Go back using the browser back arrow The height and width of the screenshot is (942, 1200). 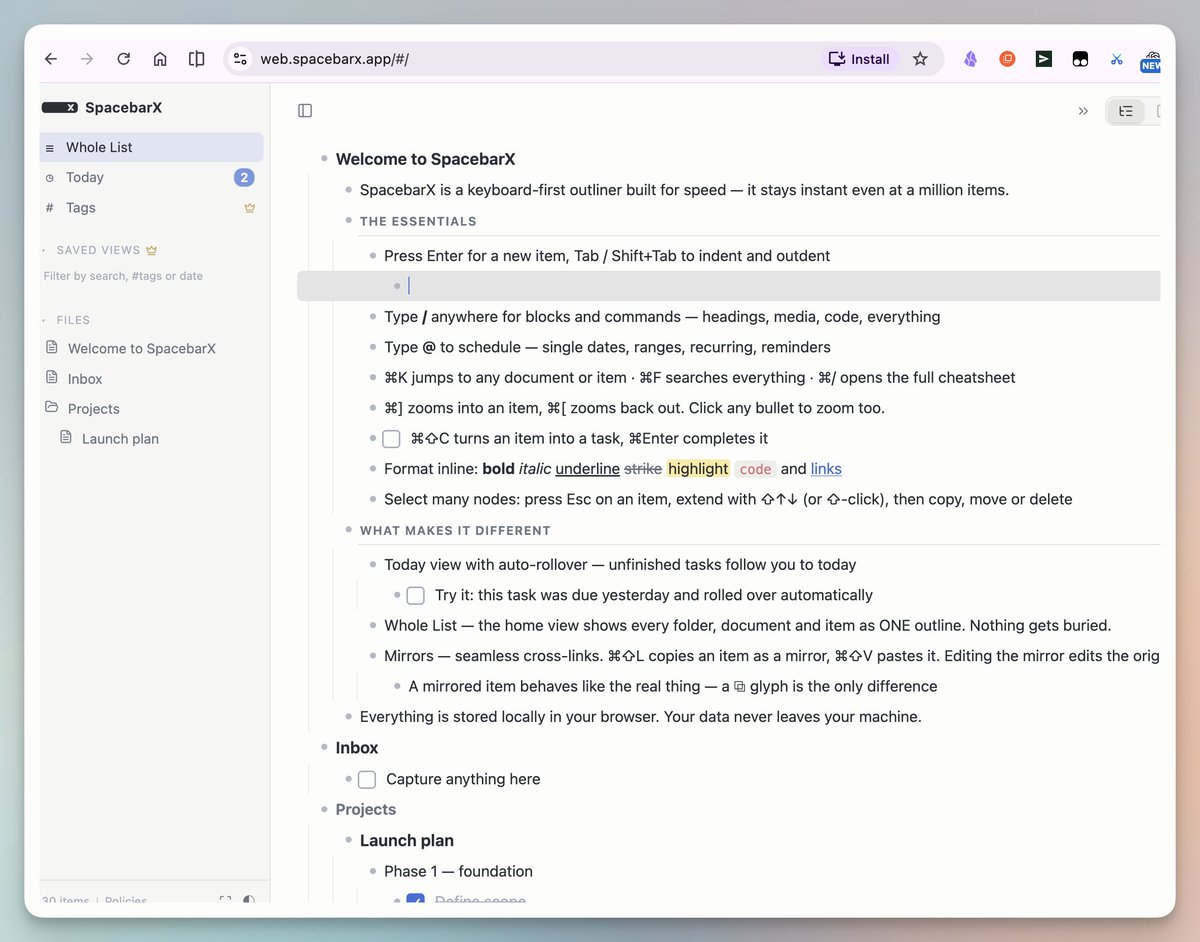(x=51, y=59)
